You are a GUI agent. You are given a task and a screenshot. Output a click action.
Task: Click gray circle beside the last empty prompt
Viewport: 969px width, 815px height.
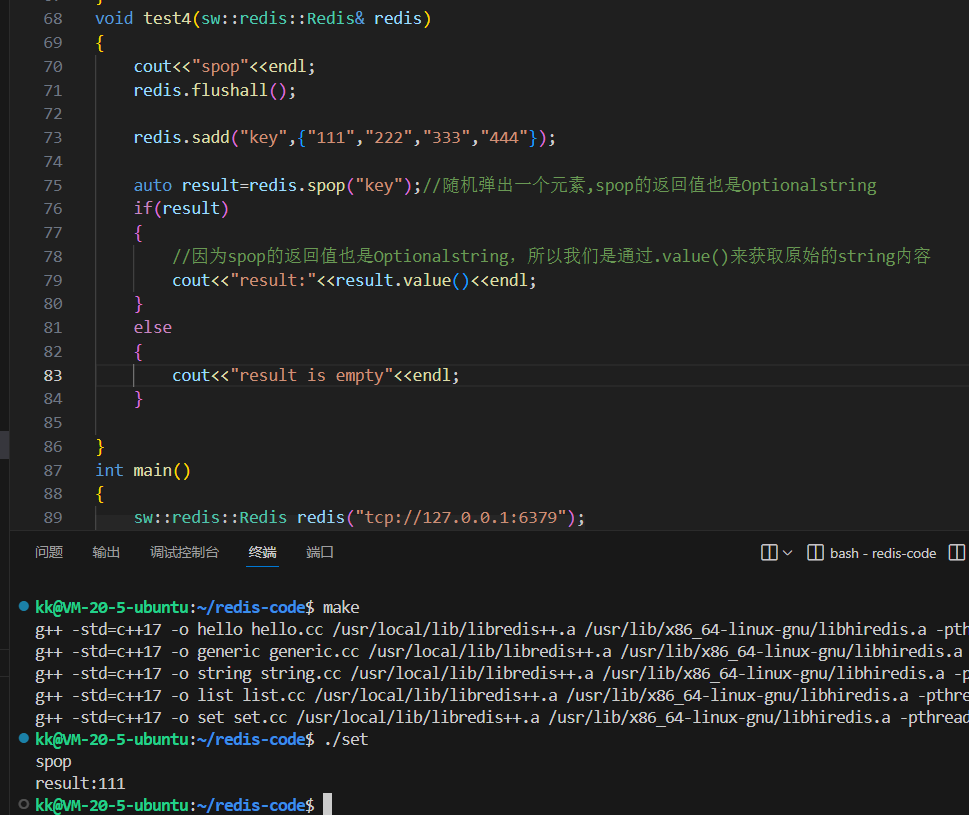24,805
